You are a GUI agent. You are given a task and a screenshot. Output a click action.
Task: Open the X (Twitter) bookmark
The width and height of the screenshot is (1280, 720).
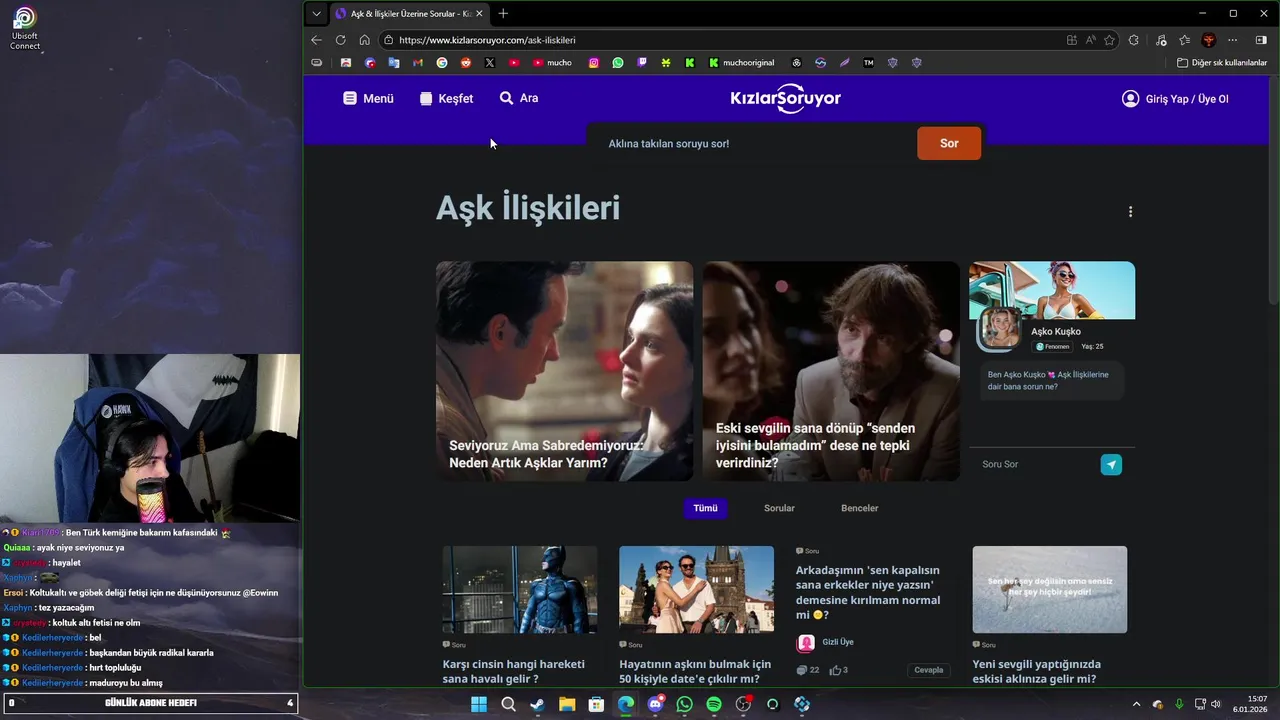pos(490,62)
